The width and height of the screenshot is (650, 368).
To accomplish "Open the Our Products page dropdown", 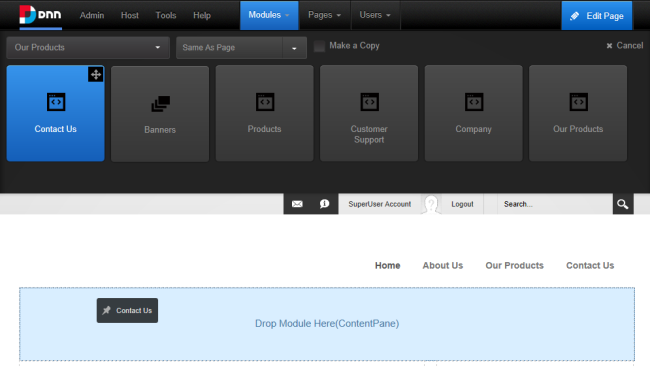I will pos(88,47).
